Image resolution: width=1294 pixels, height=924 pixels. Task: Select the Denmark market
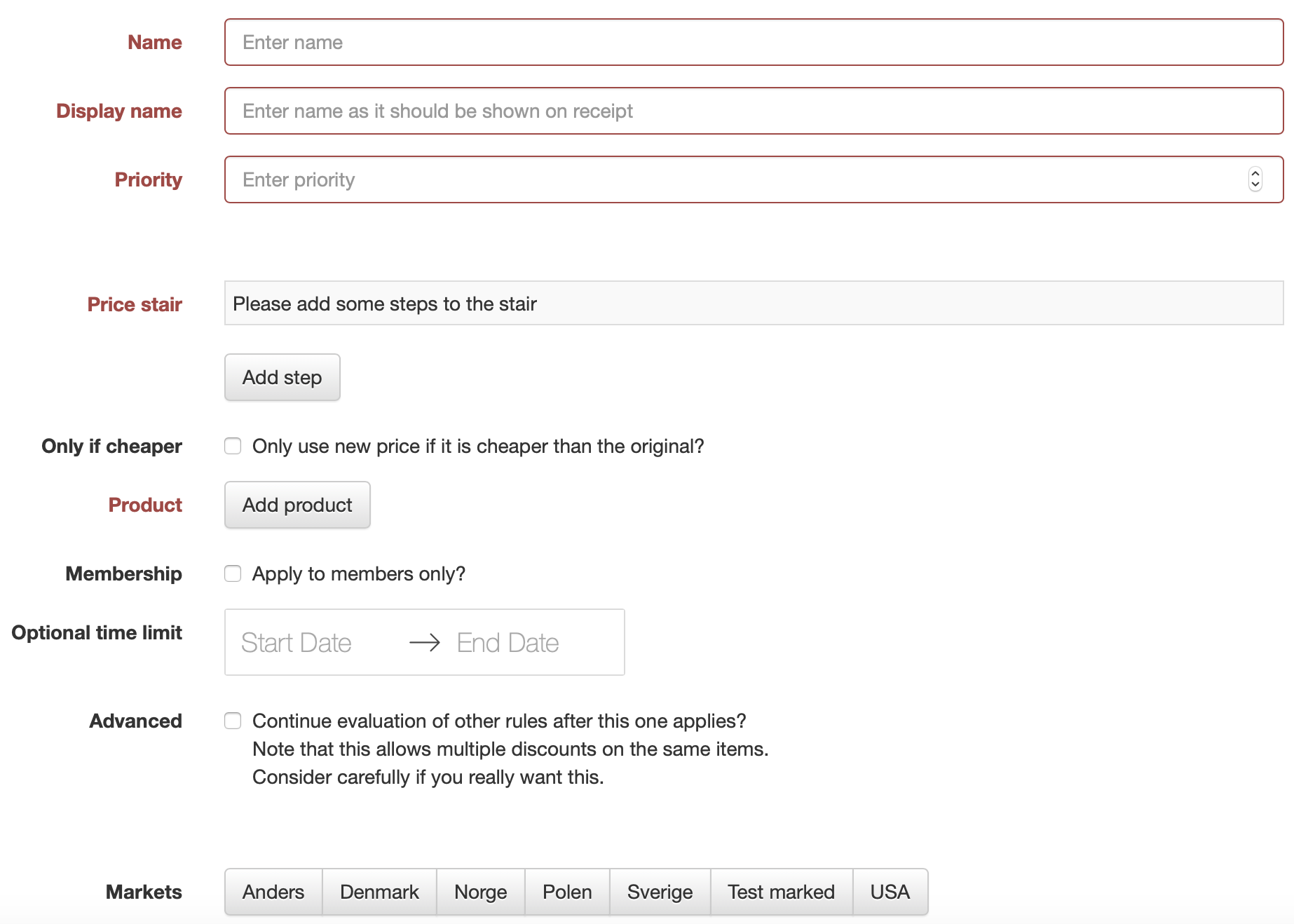(x=379, y=892)
